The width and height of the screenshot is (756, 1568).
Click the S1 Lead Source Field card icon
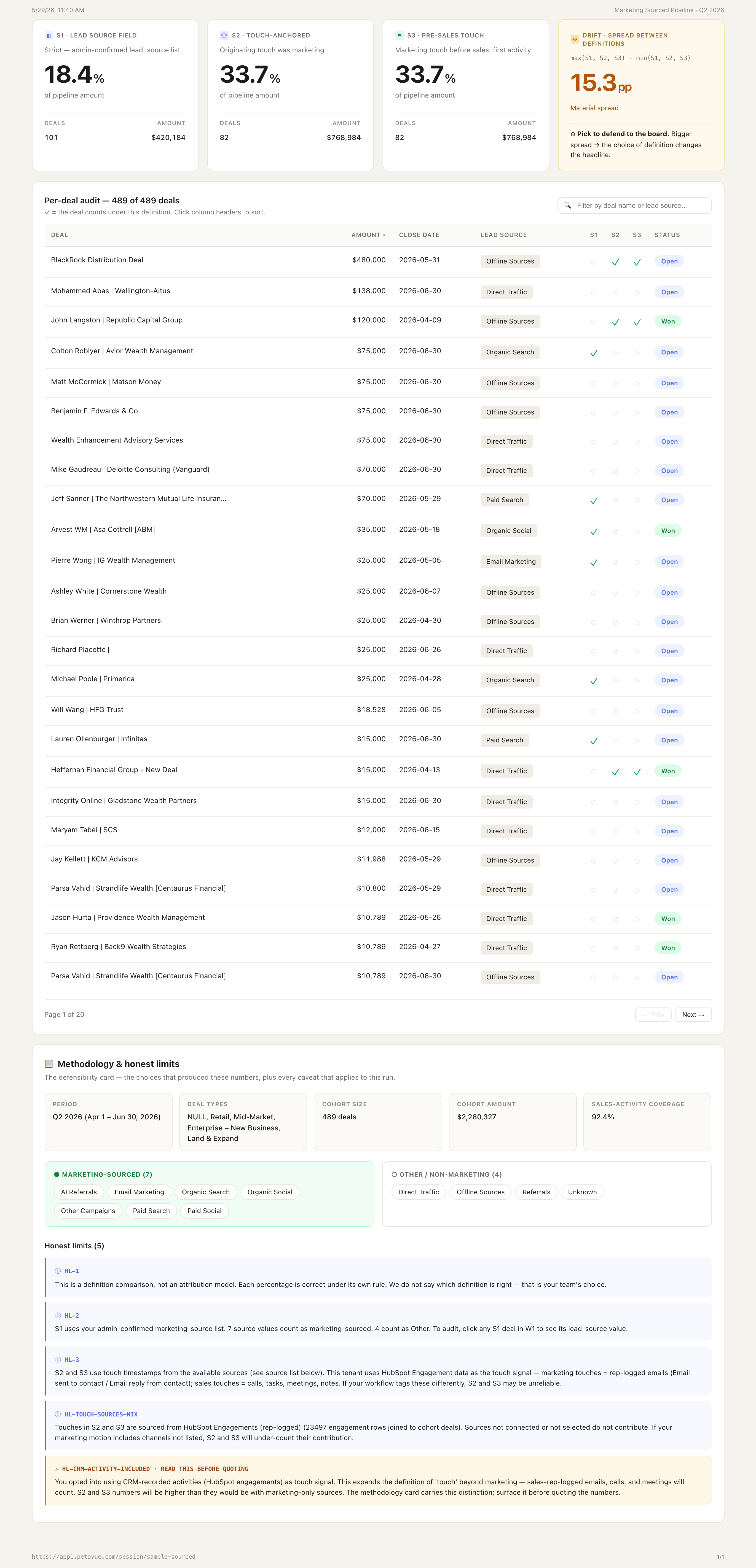click(x=49, y=35)
